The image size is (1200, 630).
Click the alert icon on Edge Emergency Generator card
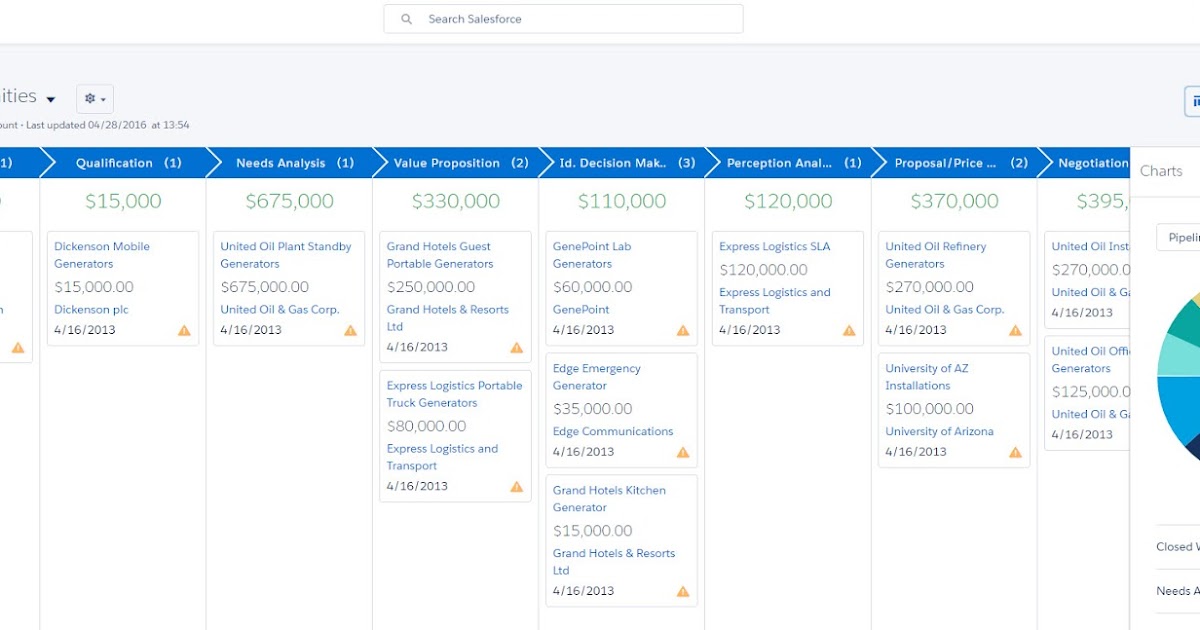tap(682, 451)
